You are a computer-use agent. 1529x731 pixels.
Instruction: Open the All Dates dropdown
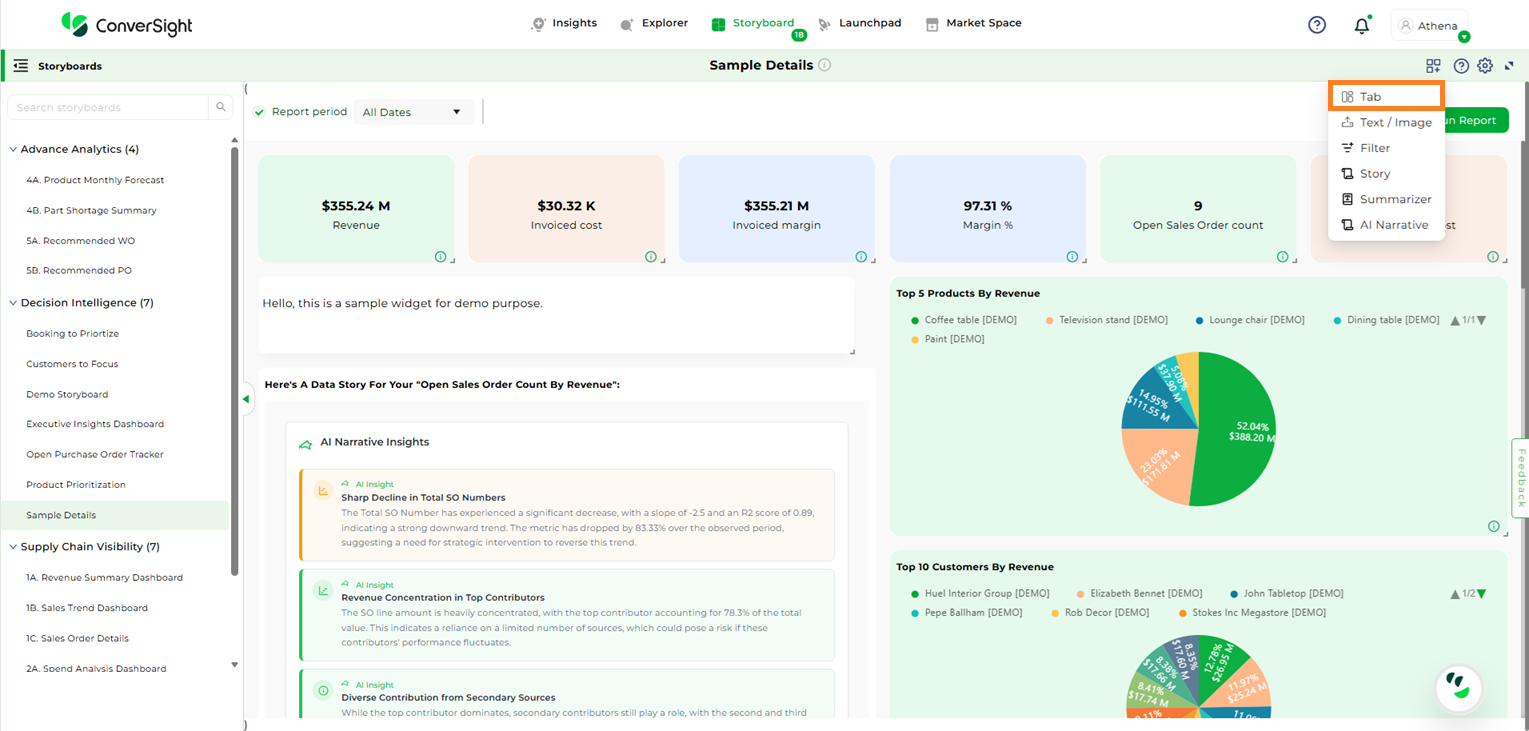coord(413,112)
